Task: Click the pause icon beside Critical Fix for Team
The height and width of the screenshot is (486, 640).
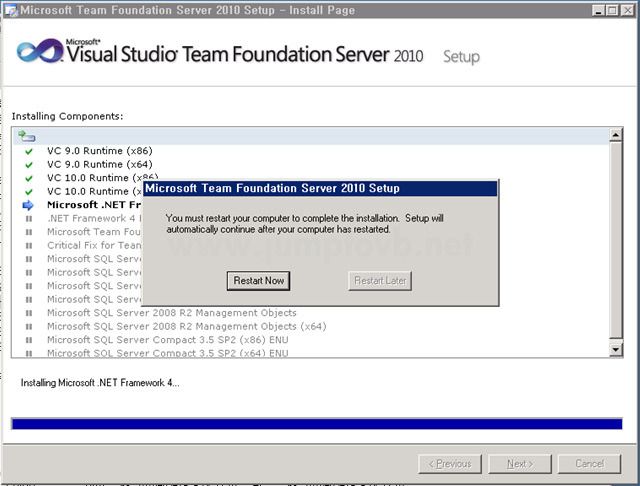Action: pos(29,246)
